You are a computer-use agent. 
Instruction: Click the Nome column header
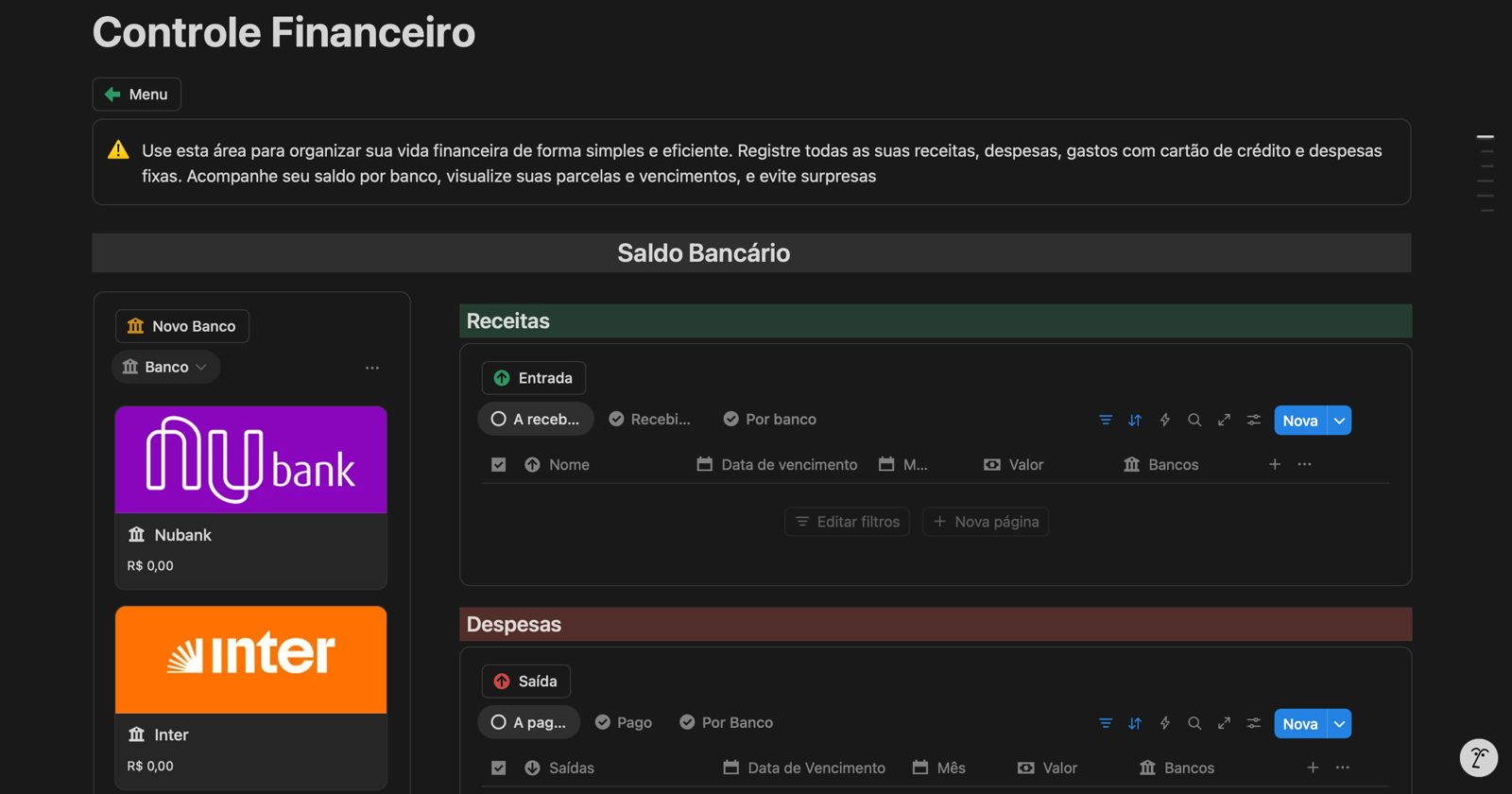[x=558, y=465]
